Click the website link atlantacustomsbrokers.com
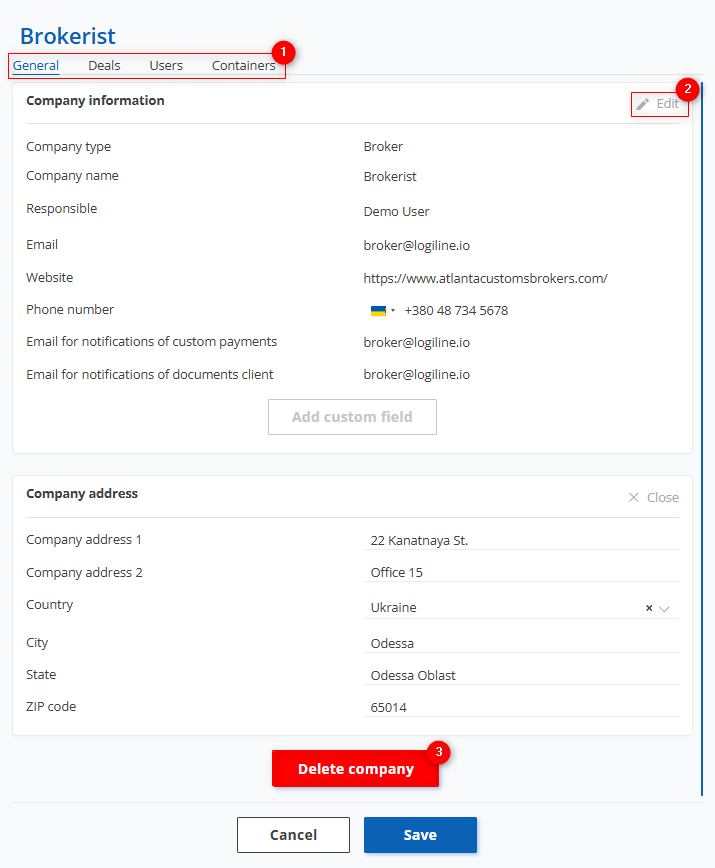The image size is (715, 868). point(485,278)
